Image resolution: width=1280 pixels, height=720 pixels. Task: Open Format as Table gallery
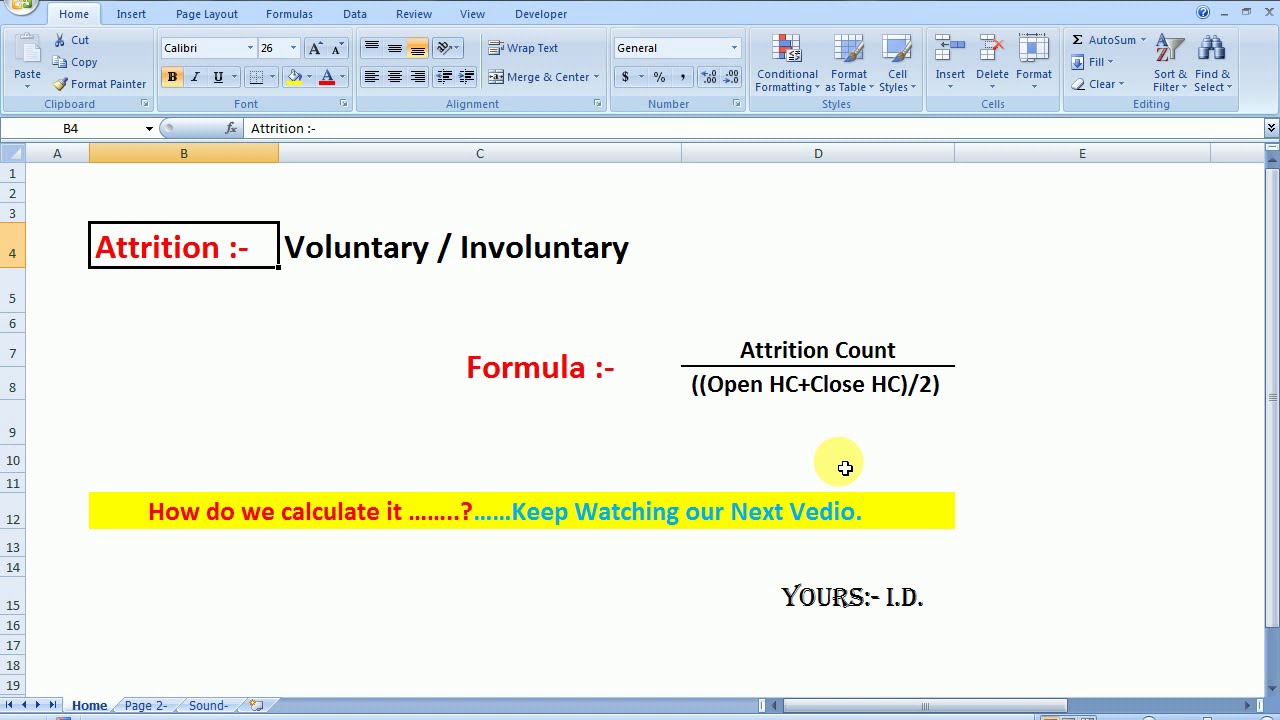(849, 64)
